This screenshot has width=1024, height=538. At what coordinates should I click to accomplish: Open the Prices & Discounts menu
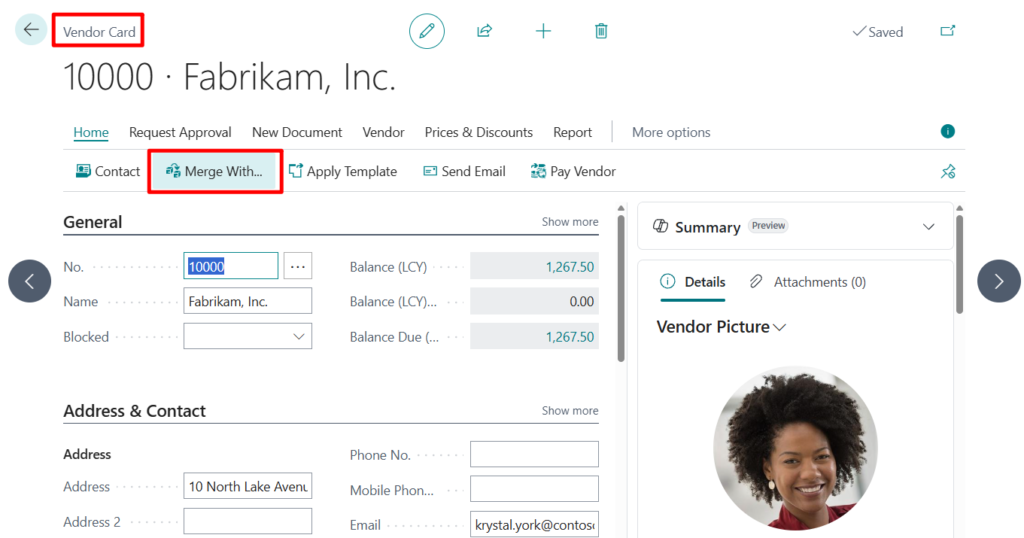[478, 132]
